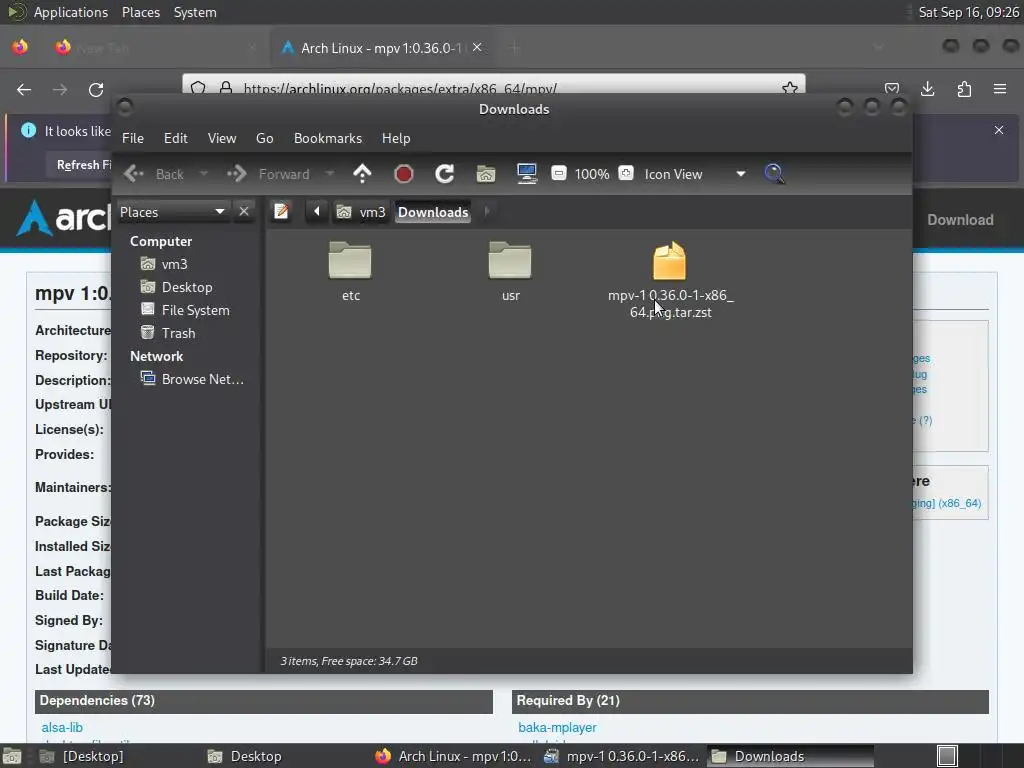
Task: Click the show desktop icon in the bottom panel
Action: tap(12, 756)
